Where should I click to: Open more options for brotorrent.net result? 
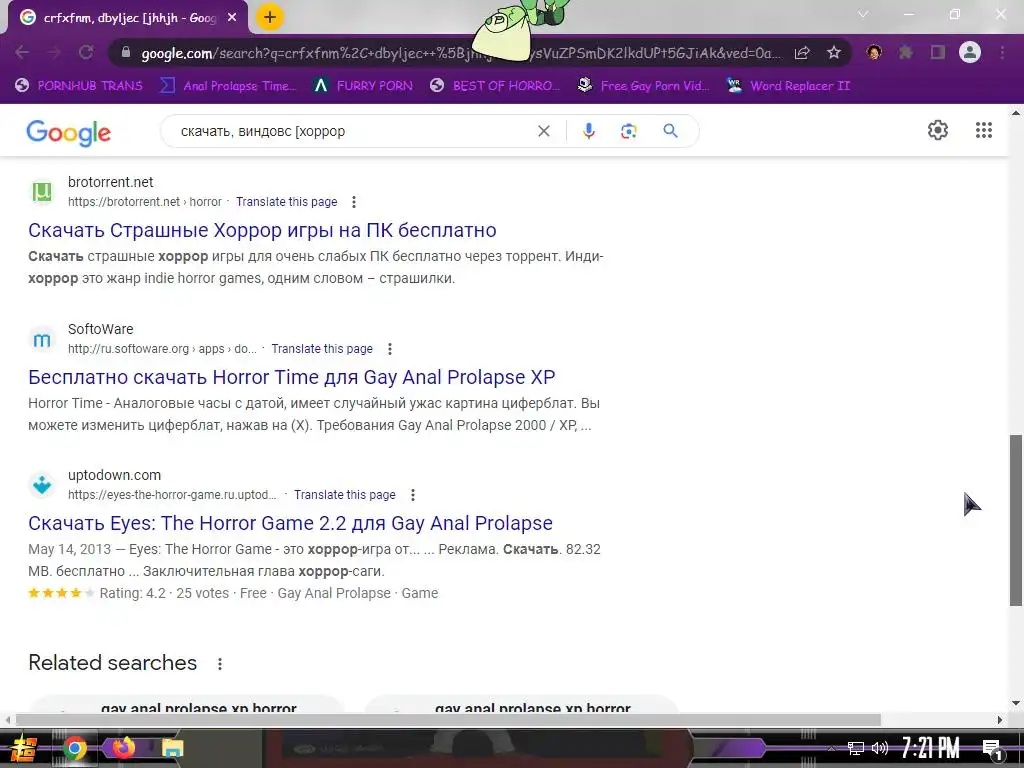[353, 202]
